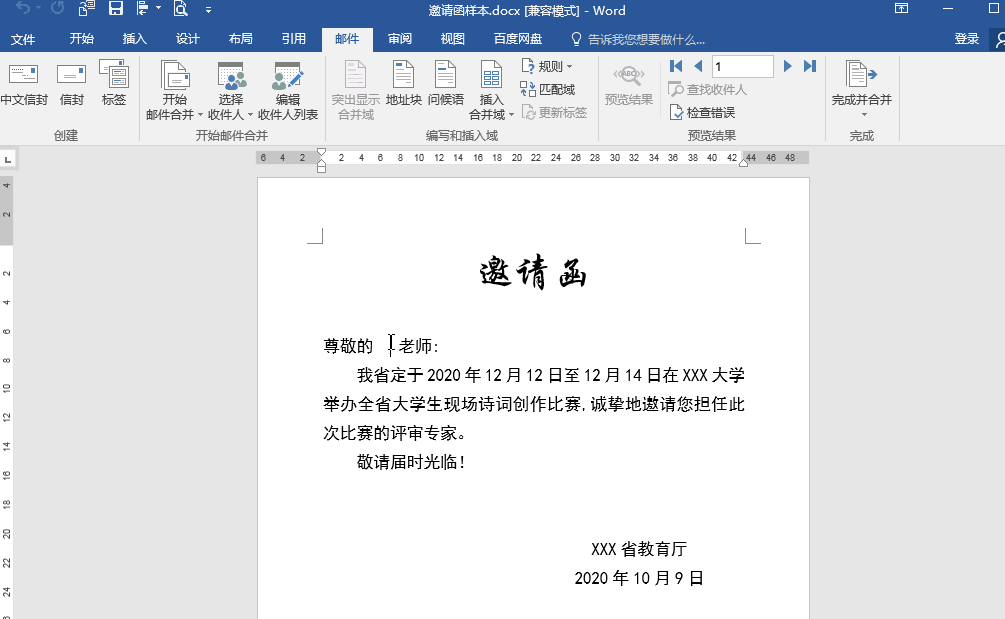This screenshot has width=1005, height=619.
Task: Open the 百度网盘 tab
Action: (x=518, y=39)
